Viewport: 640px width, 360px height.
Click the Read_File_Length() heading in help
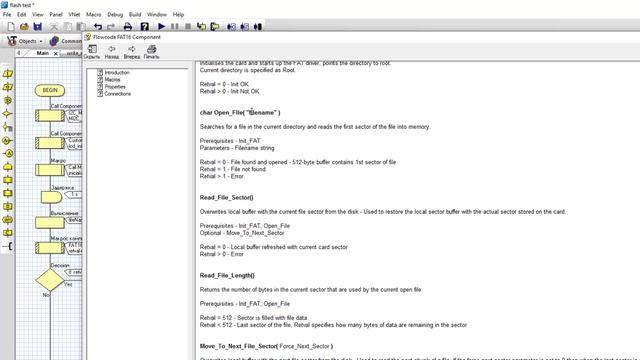coord(227,276)
